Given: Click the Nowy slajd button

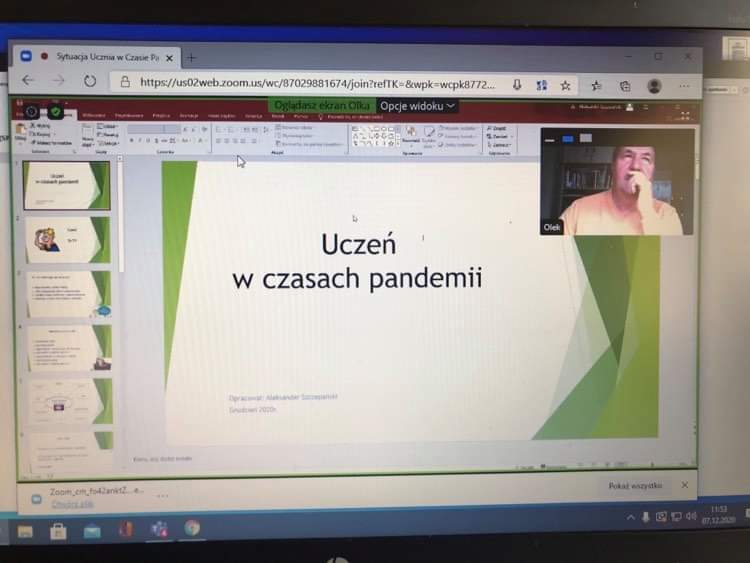Looking at the screenshot, I should click(88, 135).
